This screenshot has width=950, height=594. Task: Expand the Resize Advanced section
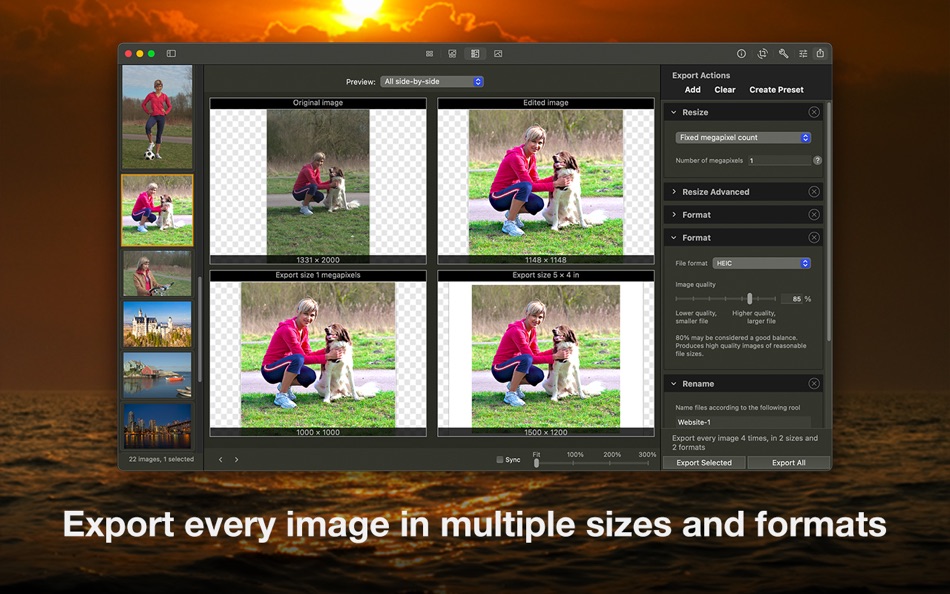(x=674, y=192)
